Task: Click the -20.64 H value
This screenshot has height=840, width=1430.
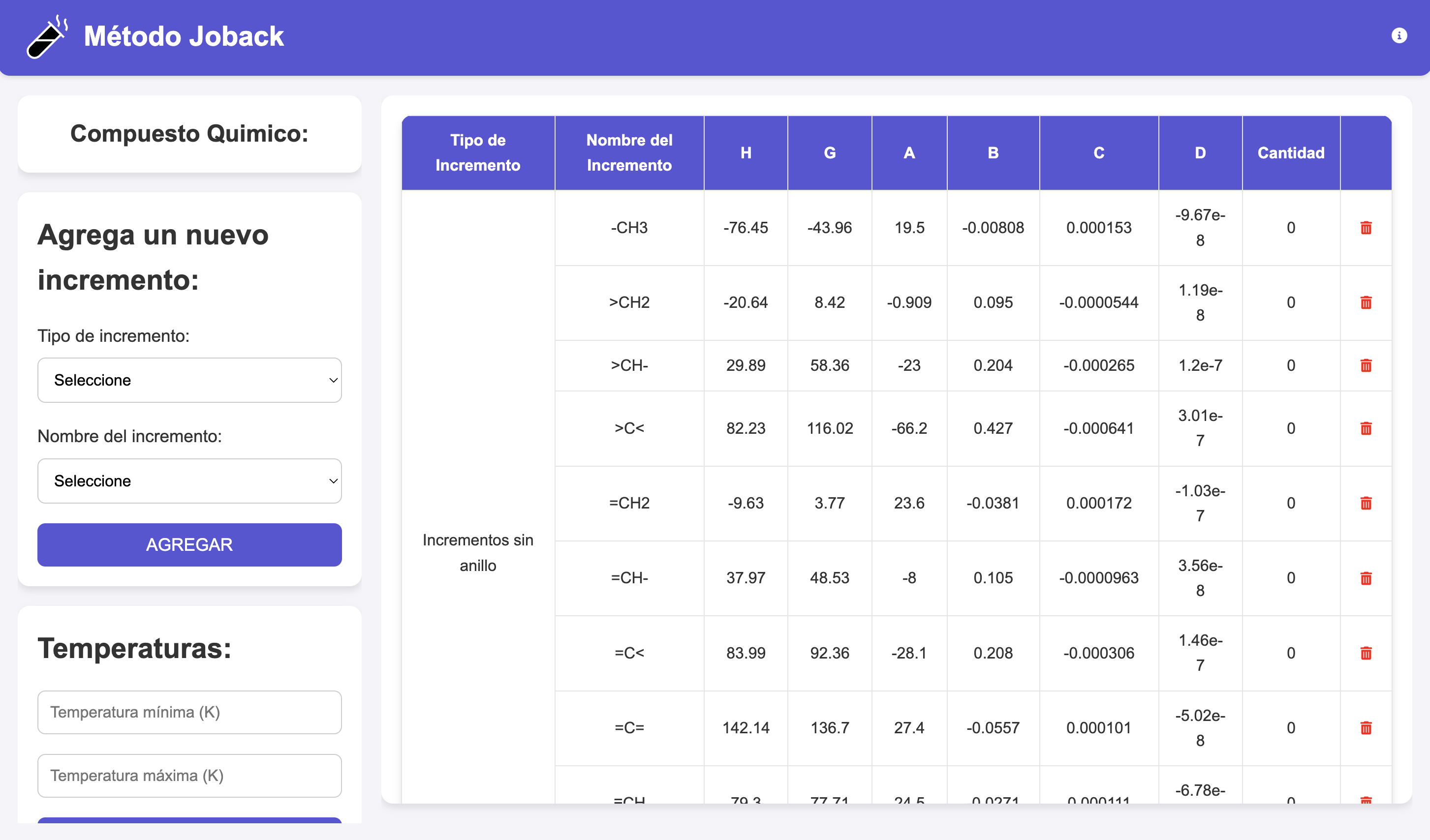Action: click(x=746, y=302)
